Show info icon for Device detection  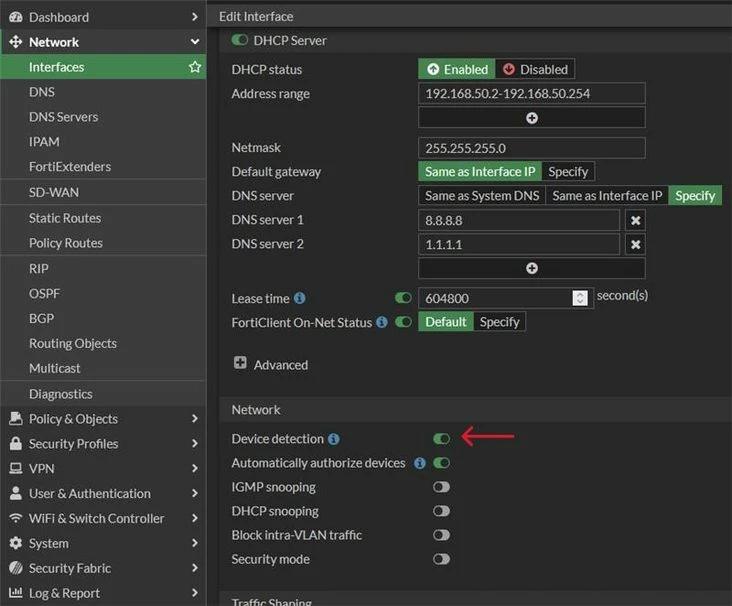coord(333,439)
